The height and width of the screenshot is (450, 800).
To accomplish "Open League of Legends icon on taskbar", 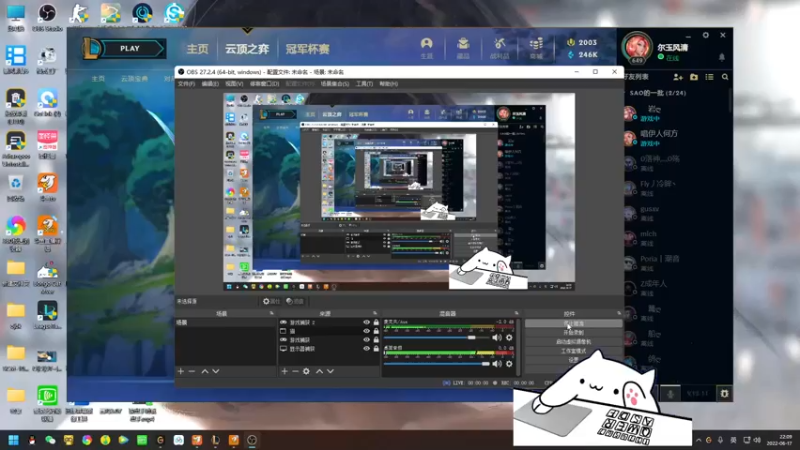I will point(215,440).
